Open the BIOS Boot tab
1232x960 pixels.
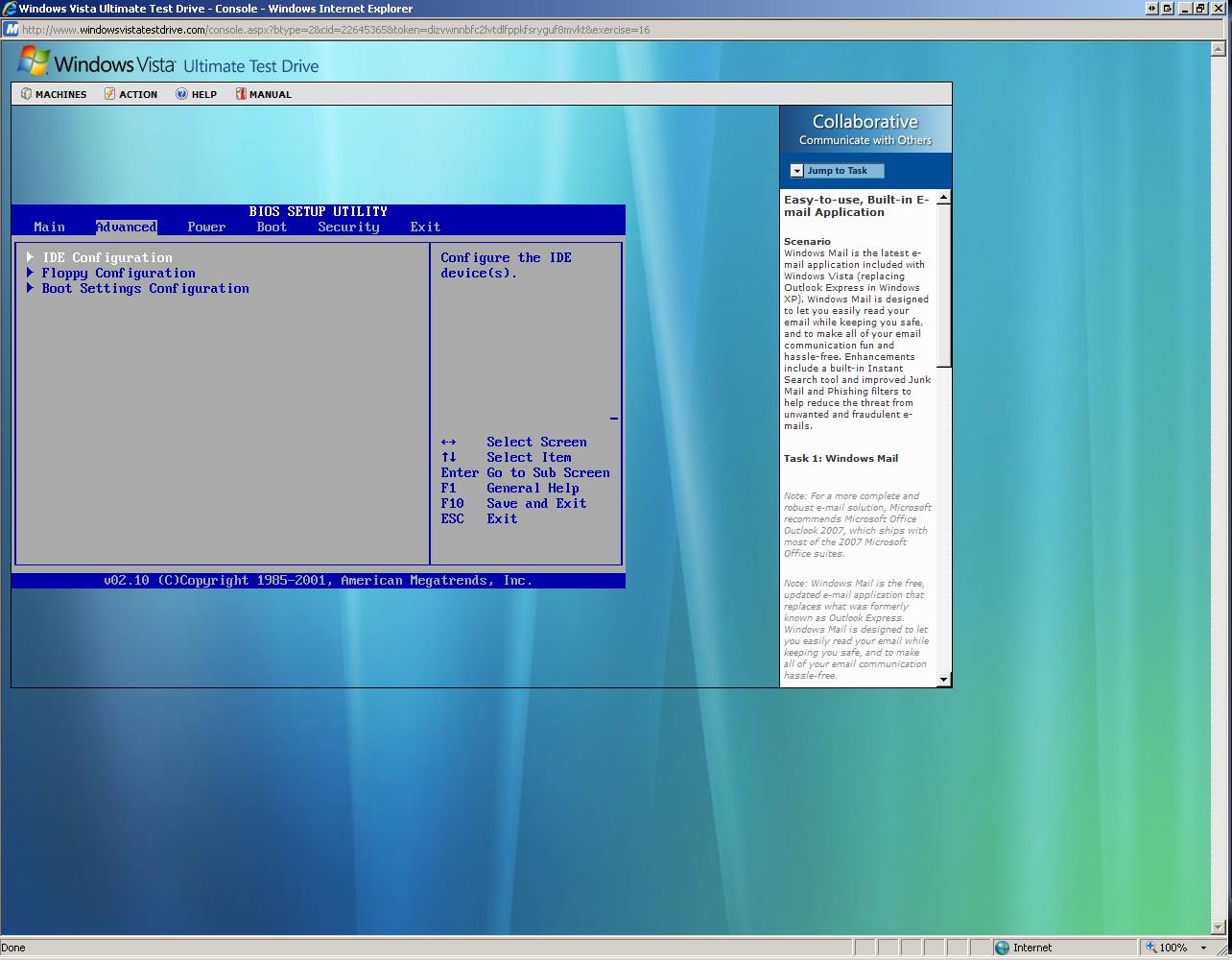click(x=272, y=227)
